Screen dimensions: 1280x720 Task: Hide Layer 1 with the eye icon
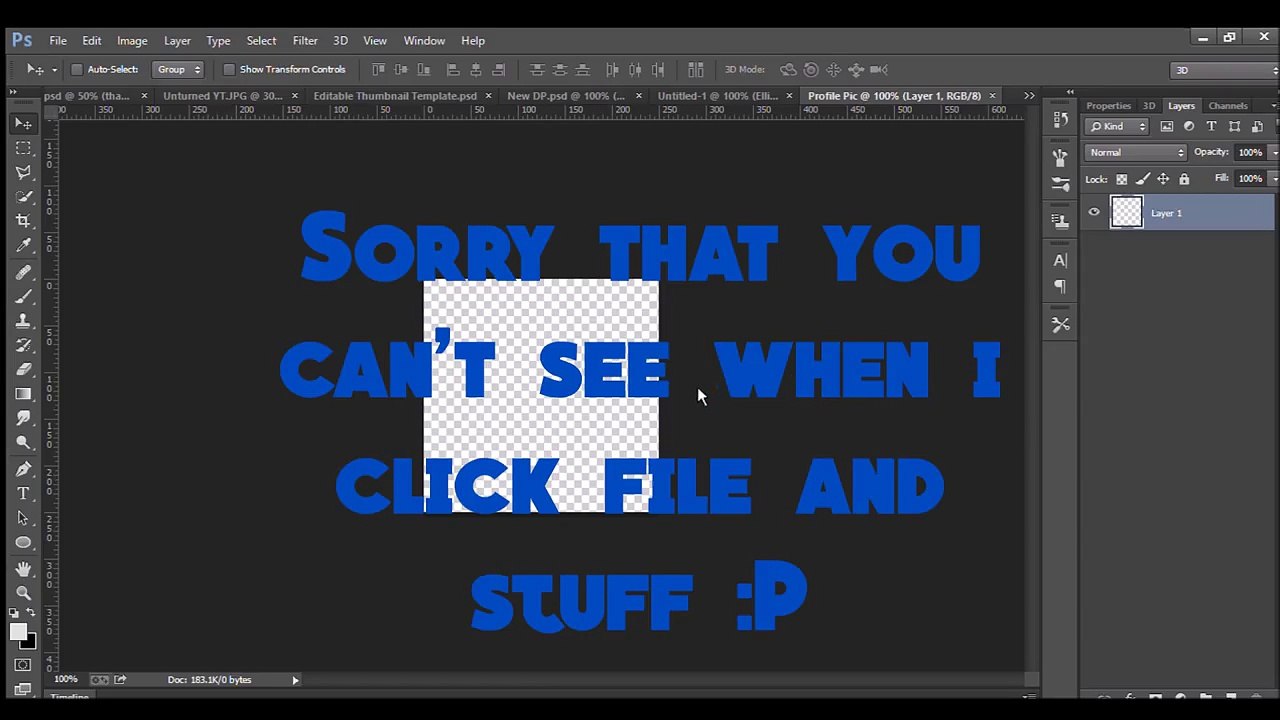click(x=1094, y=212)
